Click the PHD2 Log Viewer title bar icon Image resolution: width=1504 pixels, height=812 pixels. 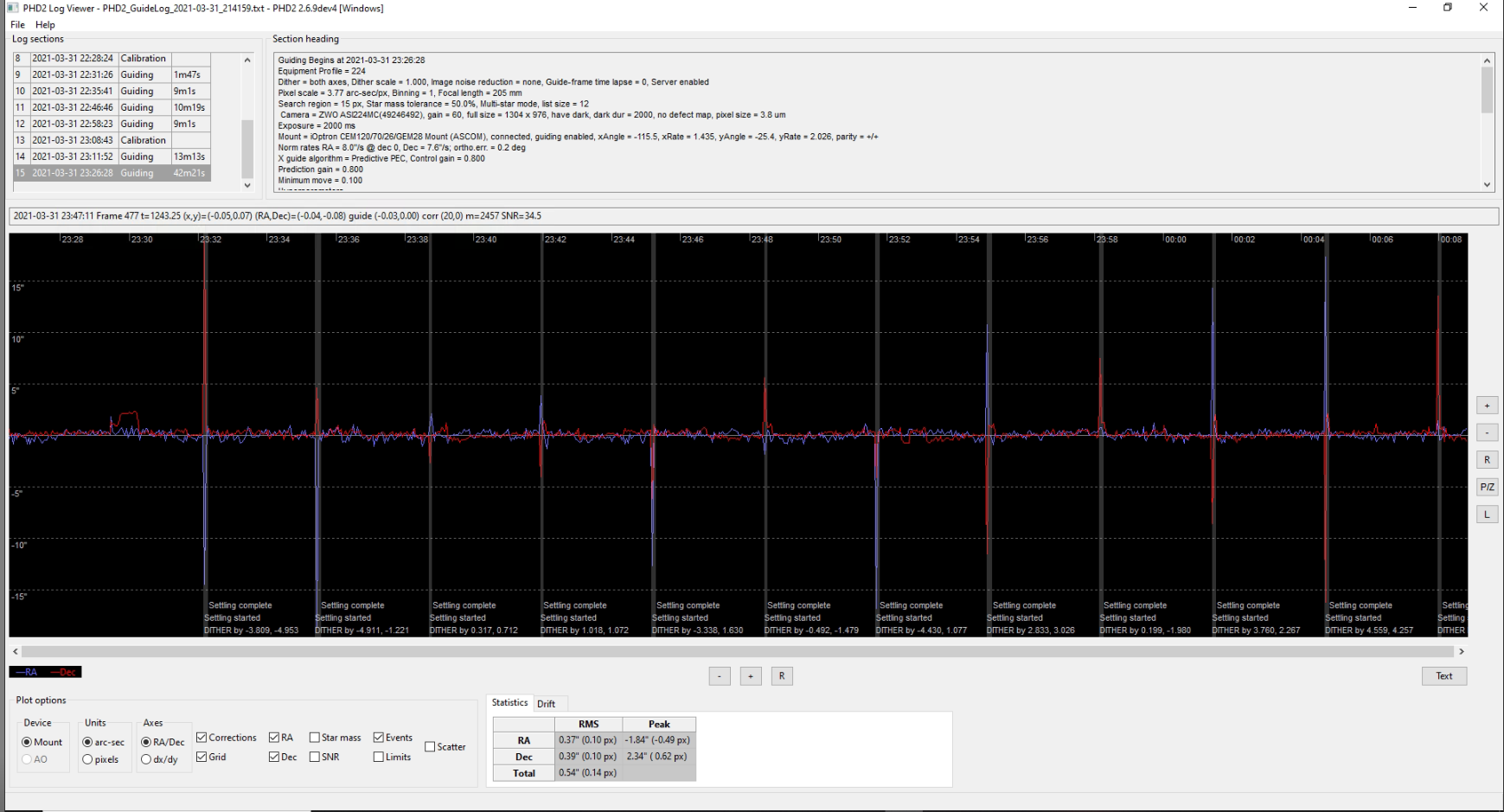[x=13, y=8]
